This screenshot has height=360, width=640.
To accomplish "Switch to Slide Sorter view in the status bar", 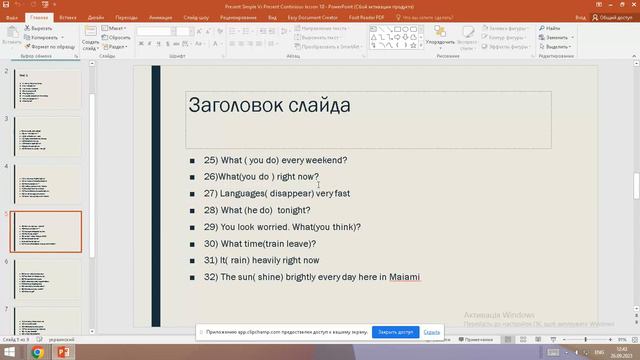I will point(523,340).
